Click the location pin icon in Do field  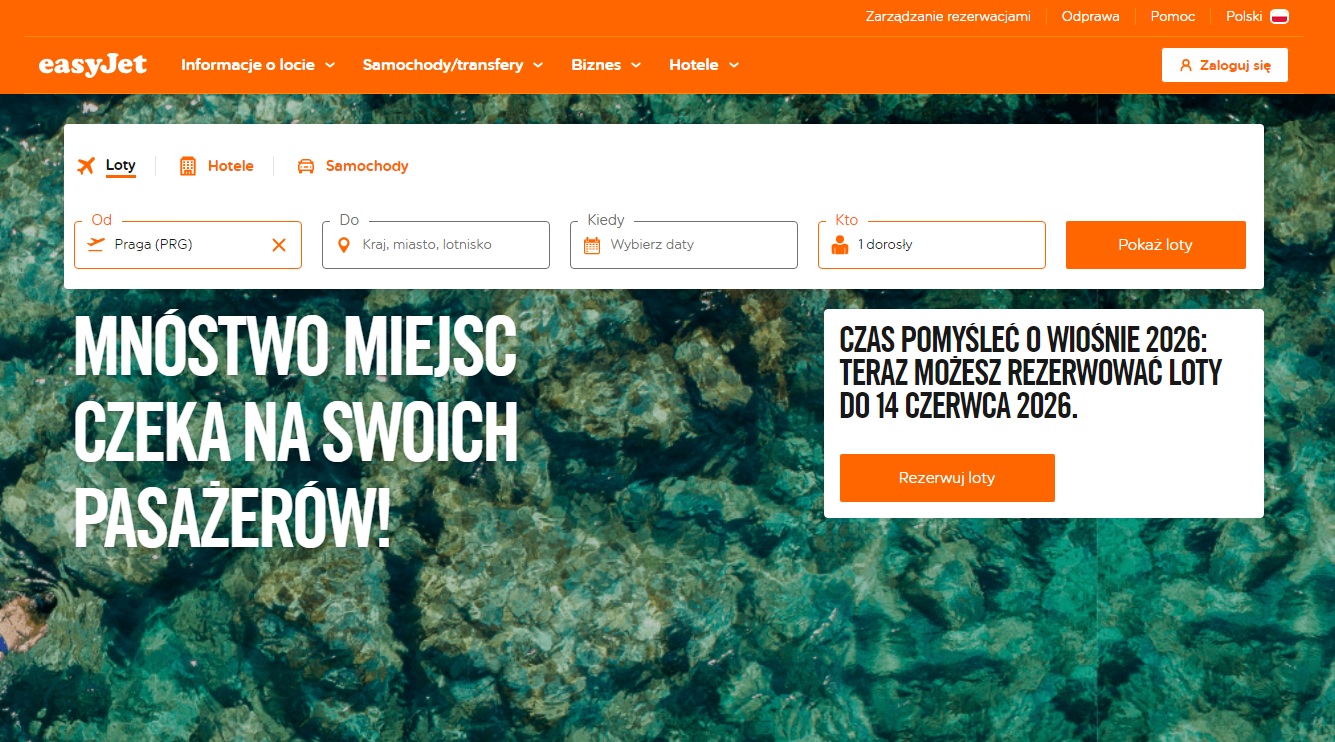(x=344, y=245)
